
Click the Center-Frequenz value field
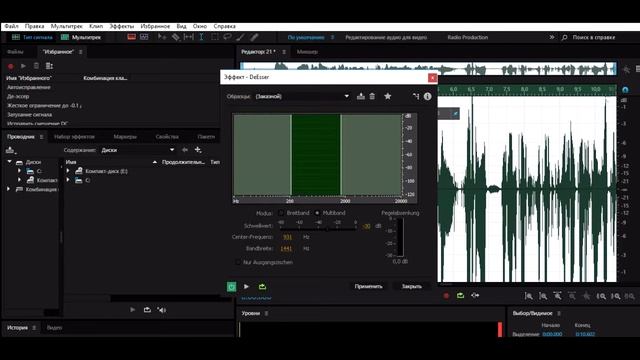[x=287, y=237]
